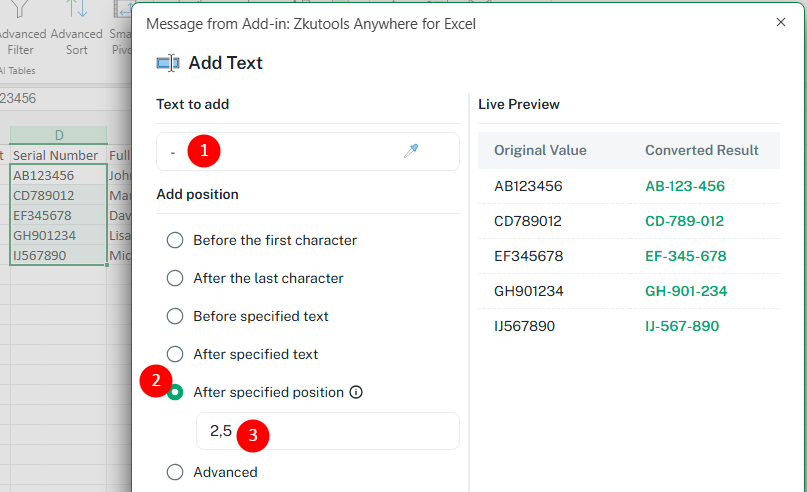Select cell CD789012 in the spreadsheet

59,195
